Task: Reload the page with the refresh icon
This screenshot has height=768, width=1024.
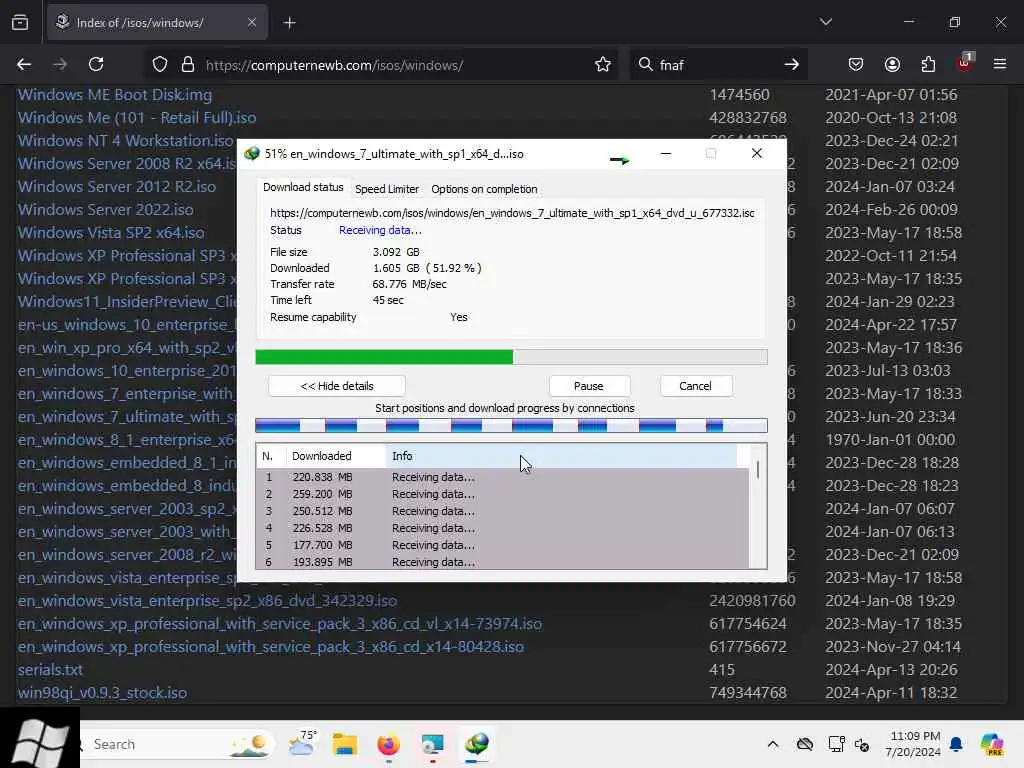Action: 96,64
